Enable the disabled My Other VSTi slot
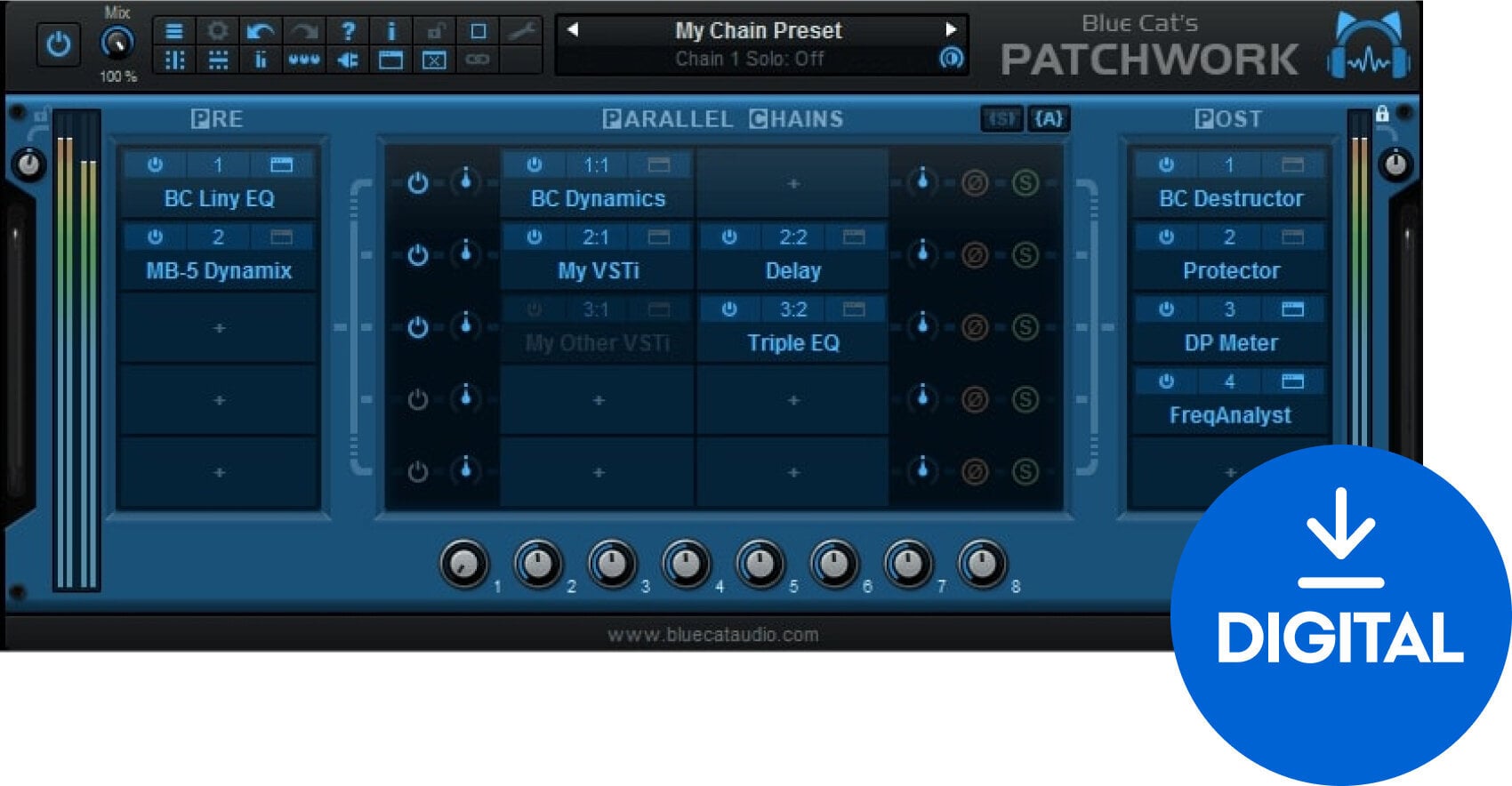This screenshot has width=1512, height=786. tap(534, 309)
